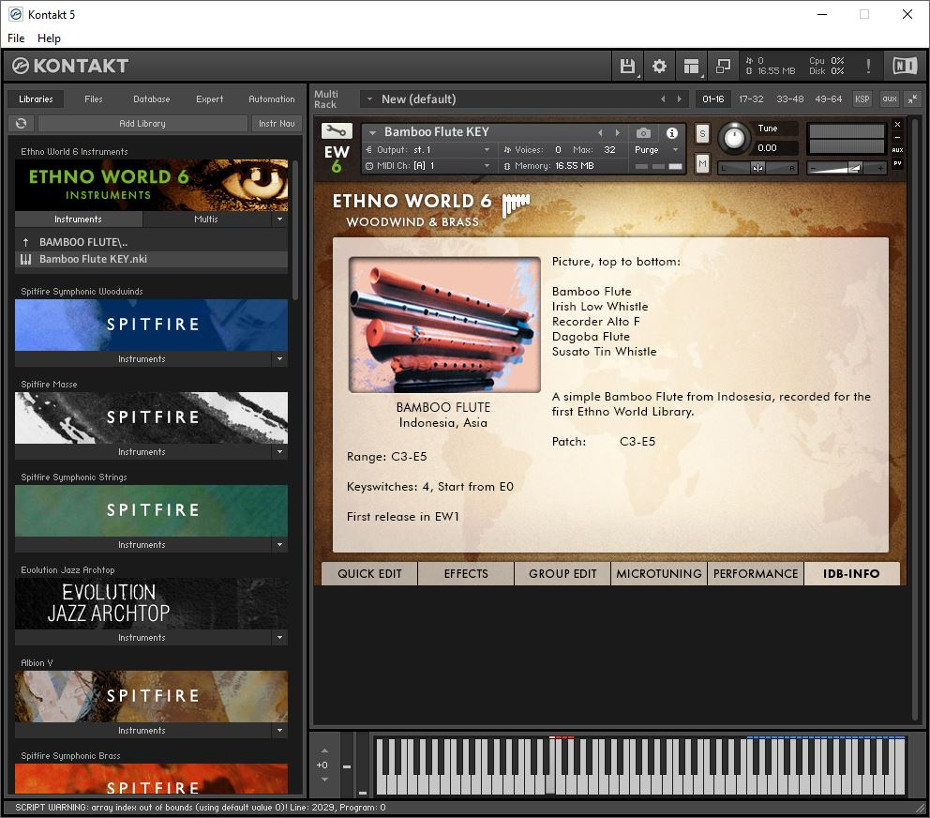The image size is (930, 818).
Task: Open the Help menu
Action: tap(49, 38)
